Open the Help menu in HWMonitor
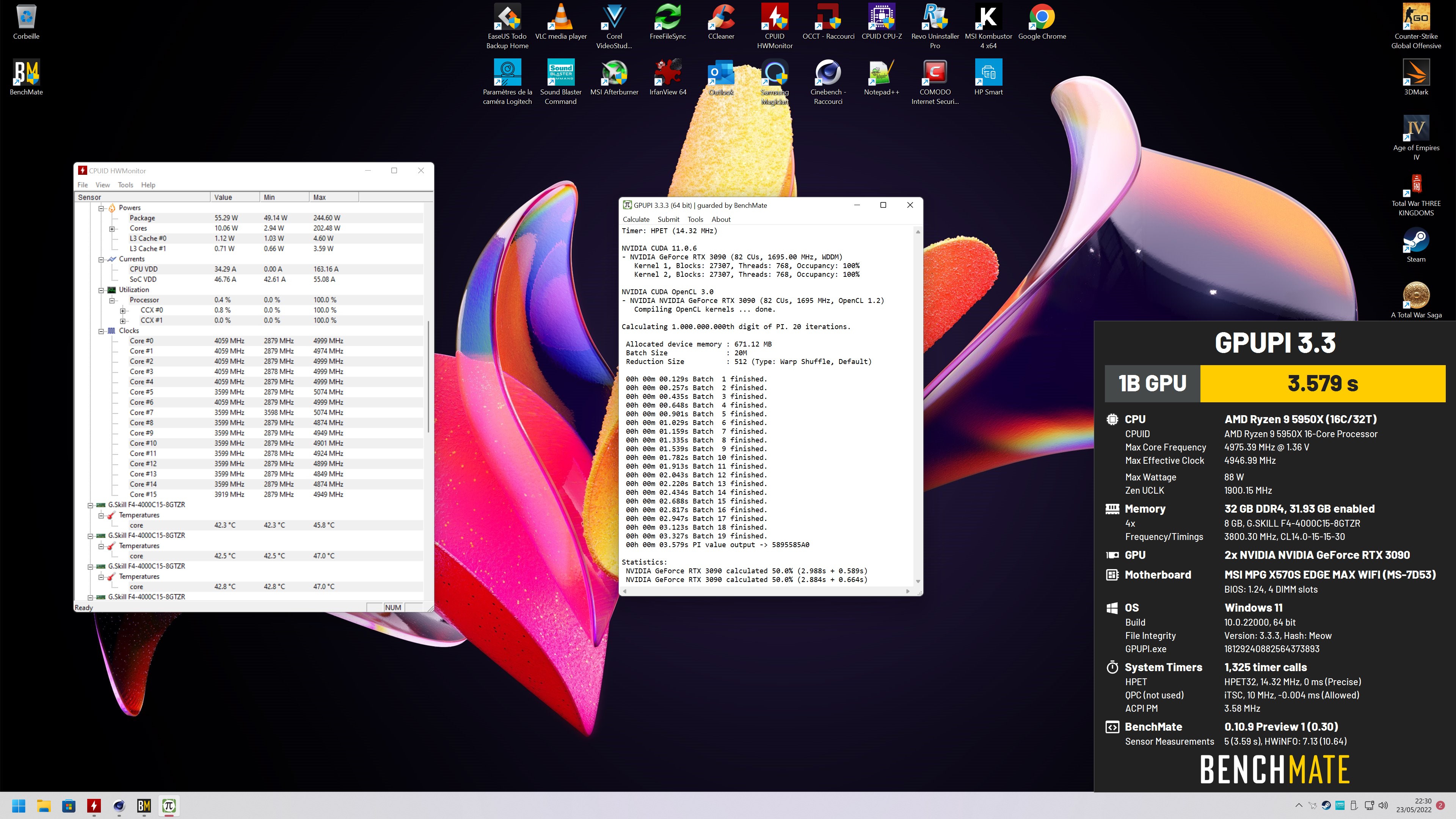This screenshot has height=819, width=1456. coord(148,185)
